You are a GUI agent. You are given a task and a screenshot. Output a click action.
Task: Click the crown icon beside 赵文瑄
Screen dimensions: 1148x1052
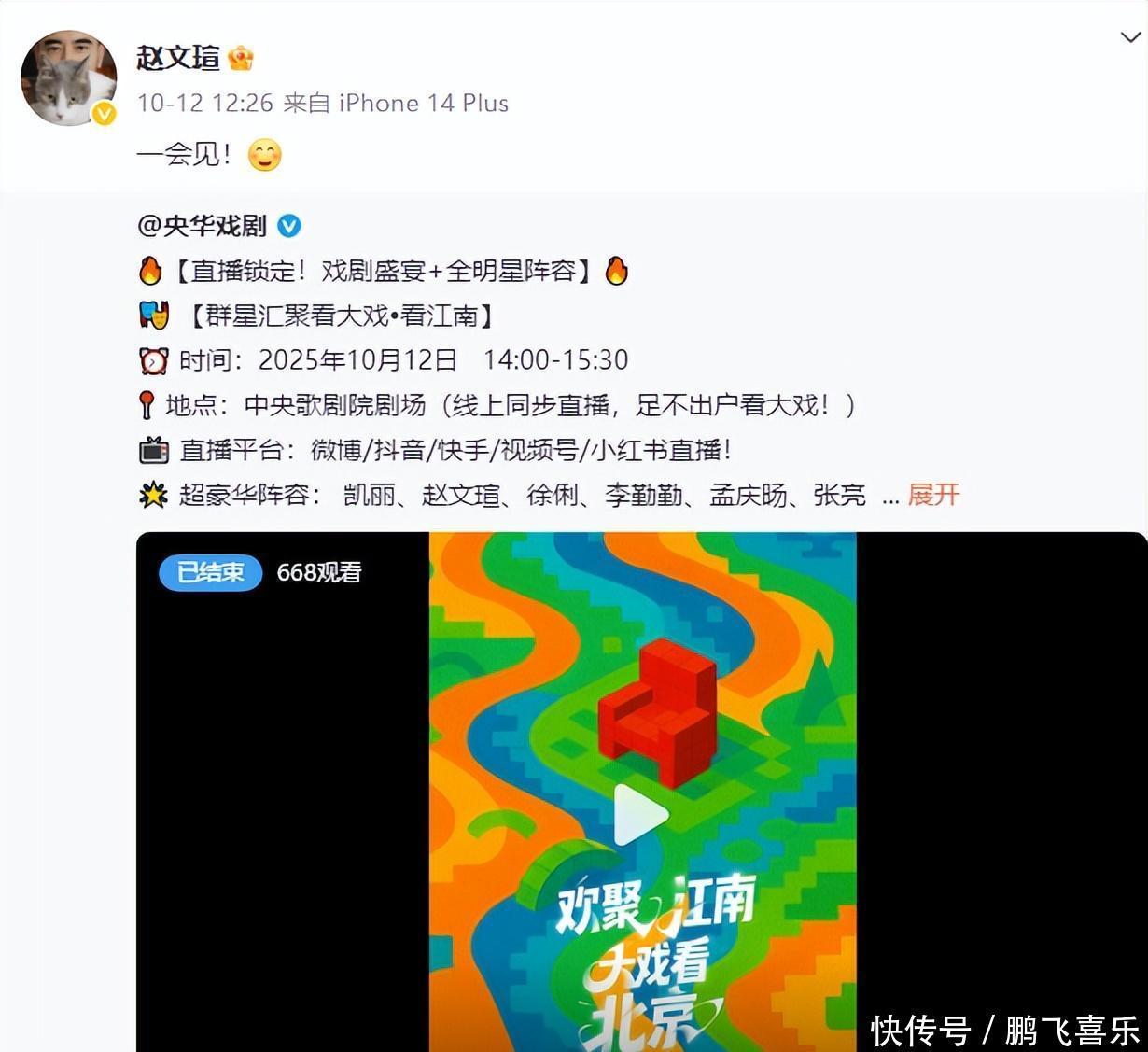[241, 57]
